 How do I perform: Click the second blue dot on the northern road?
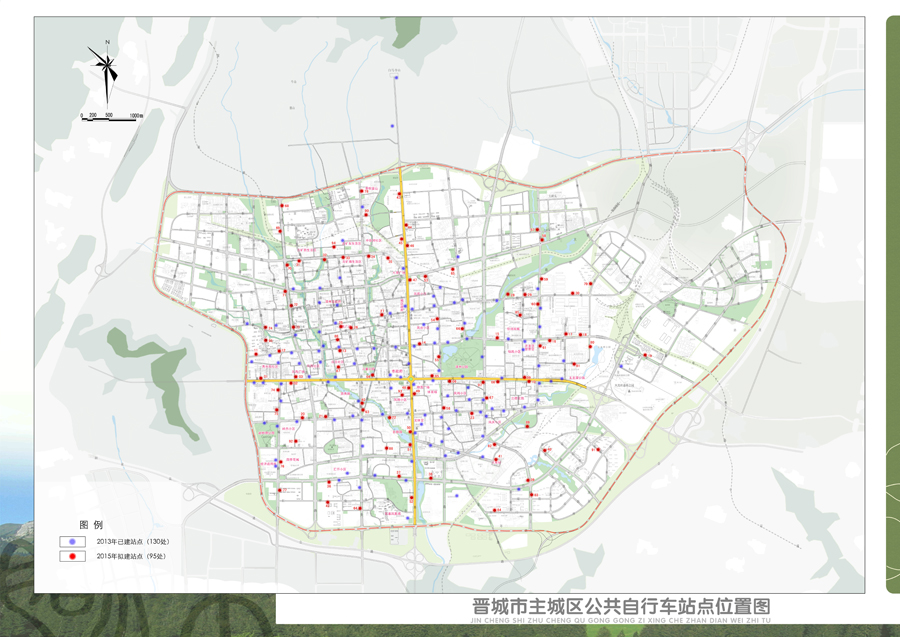coord(392,125)
